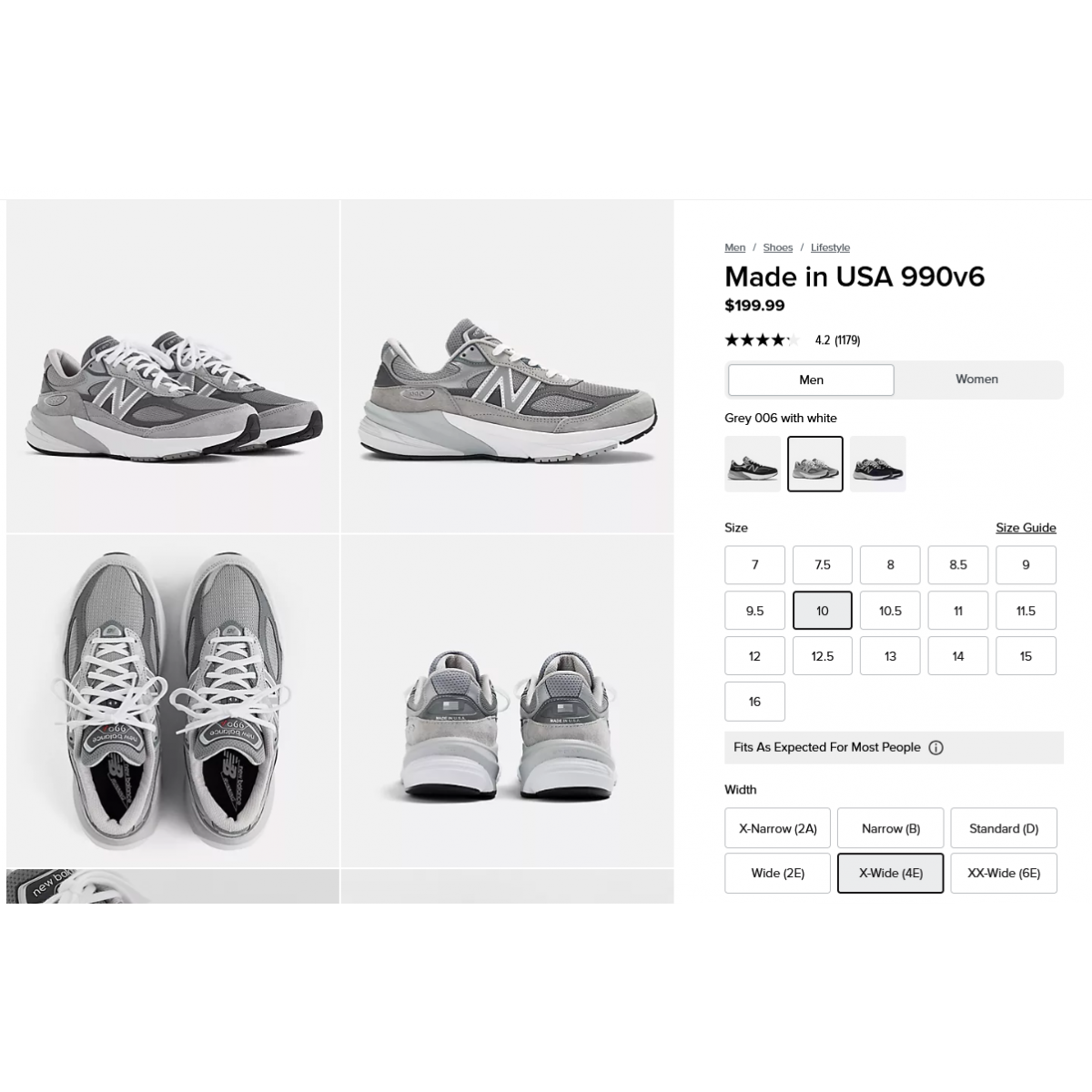Click the fit info circle icon
The height and width of the screenshot is (1092, 1092).
click(935, 748)
